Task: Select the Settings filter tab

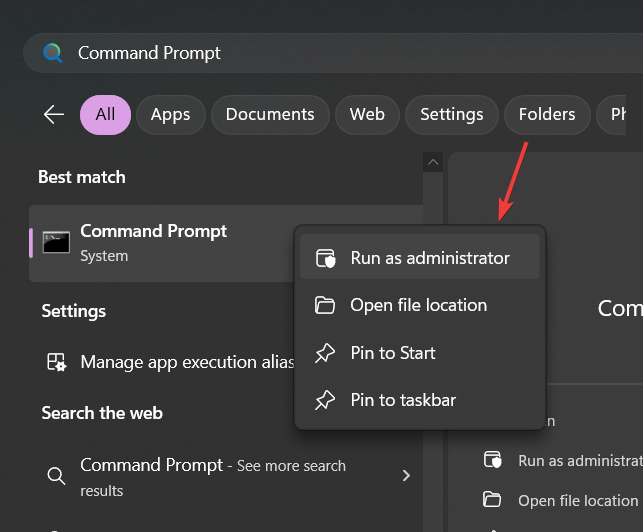Action: [x=452, y=115]
